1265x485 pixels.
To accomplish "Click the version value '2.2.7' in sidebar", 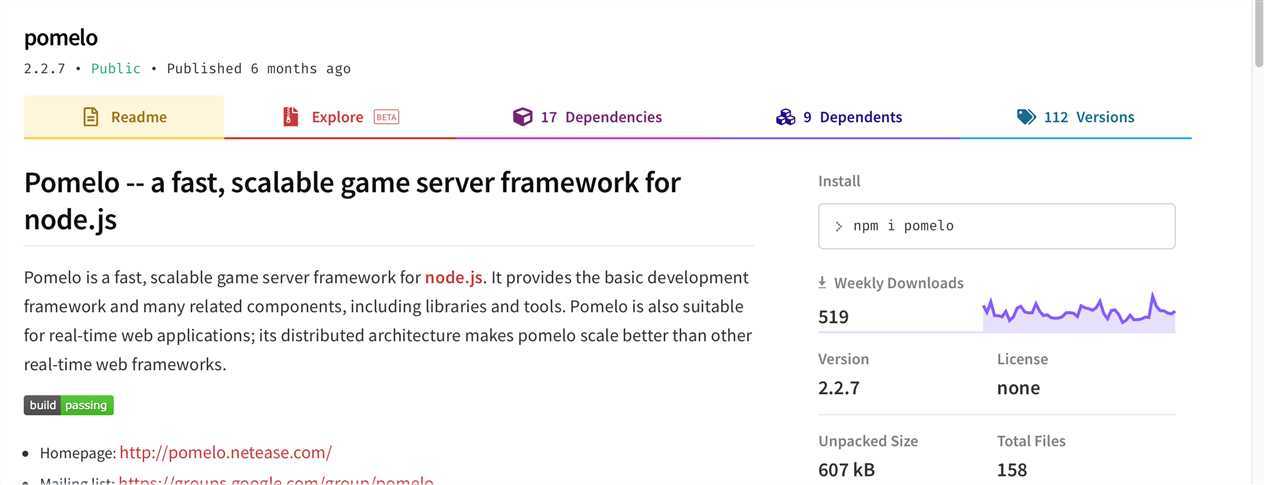I will click(839, 388).
